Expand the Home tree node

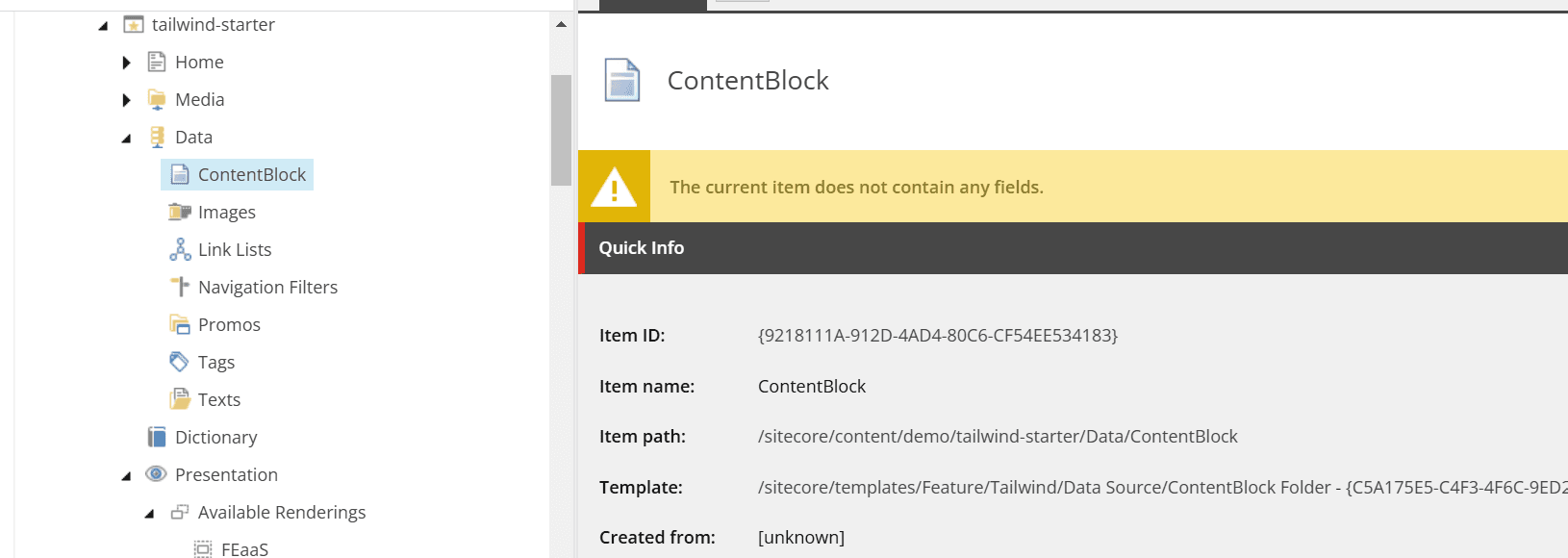(126, 63)
